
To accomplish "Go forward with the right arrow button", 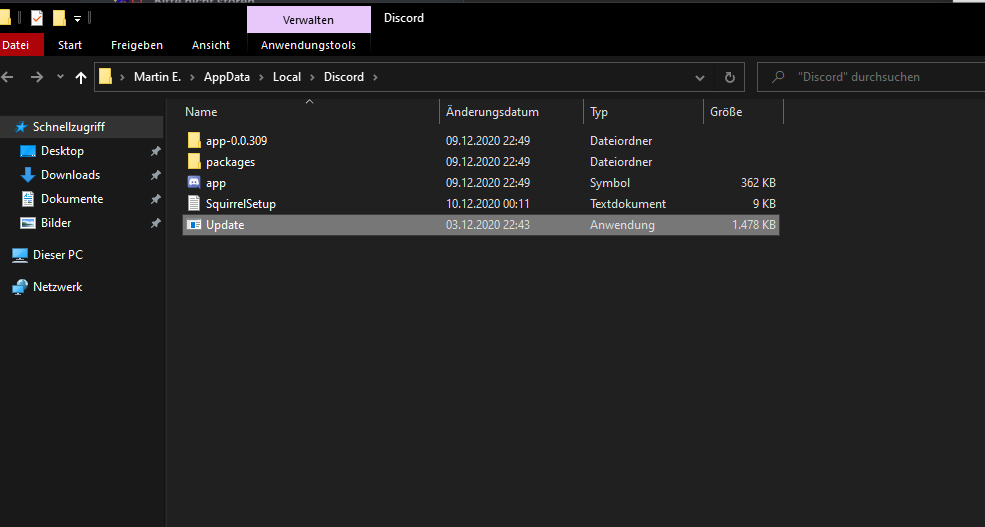I will (x=37, y=77).
